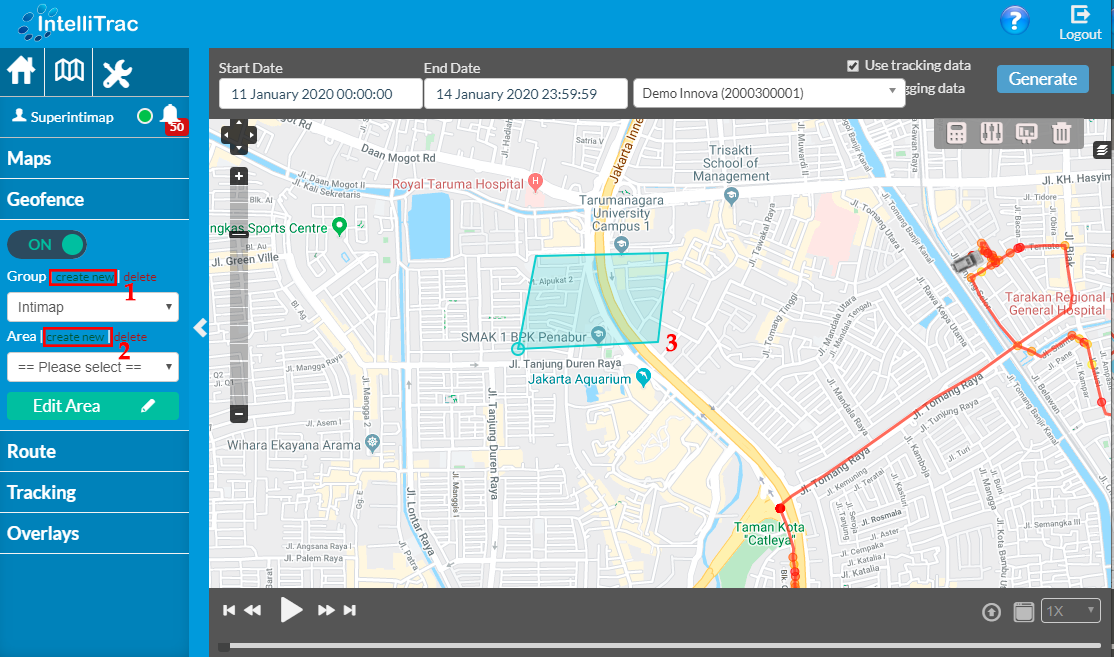The height and width of the screenshot is (657, 1114).
Task: Open the sliders settings icon on map
Action: tap(991, 133)
